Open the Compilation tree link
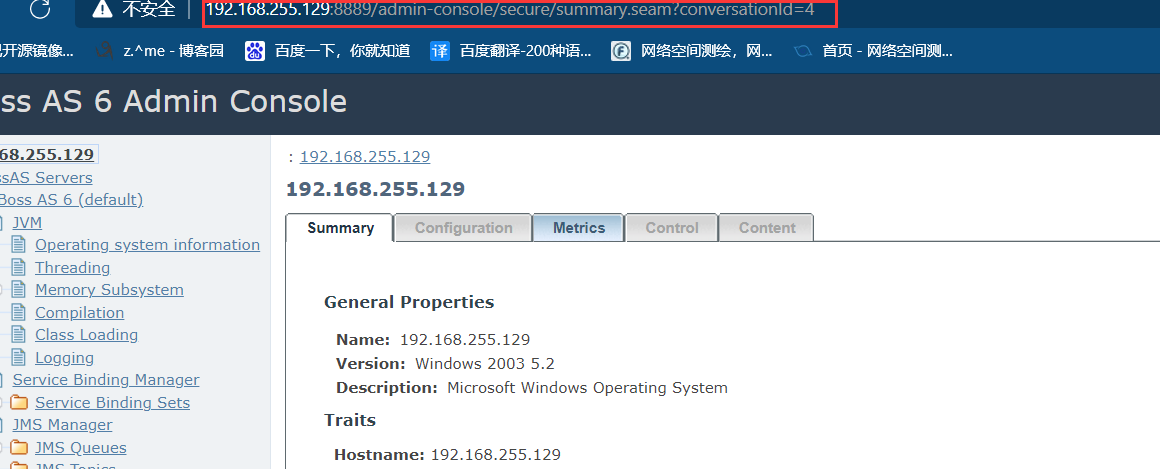 pos(80,313)
